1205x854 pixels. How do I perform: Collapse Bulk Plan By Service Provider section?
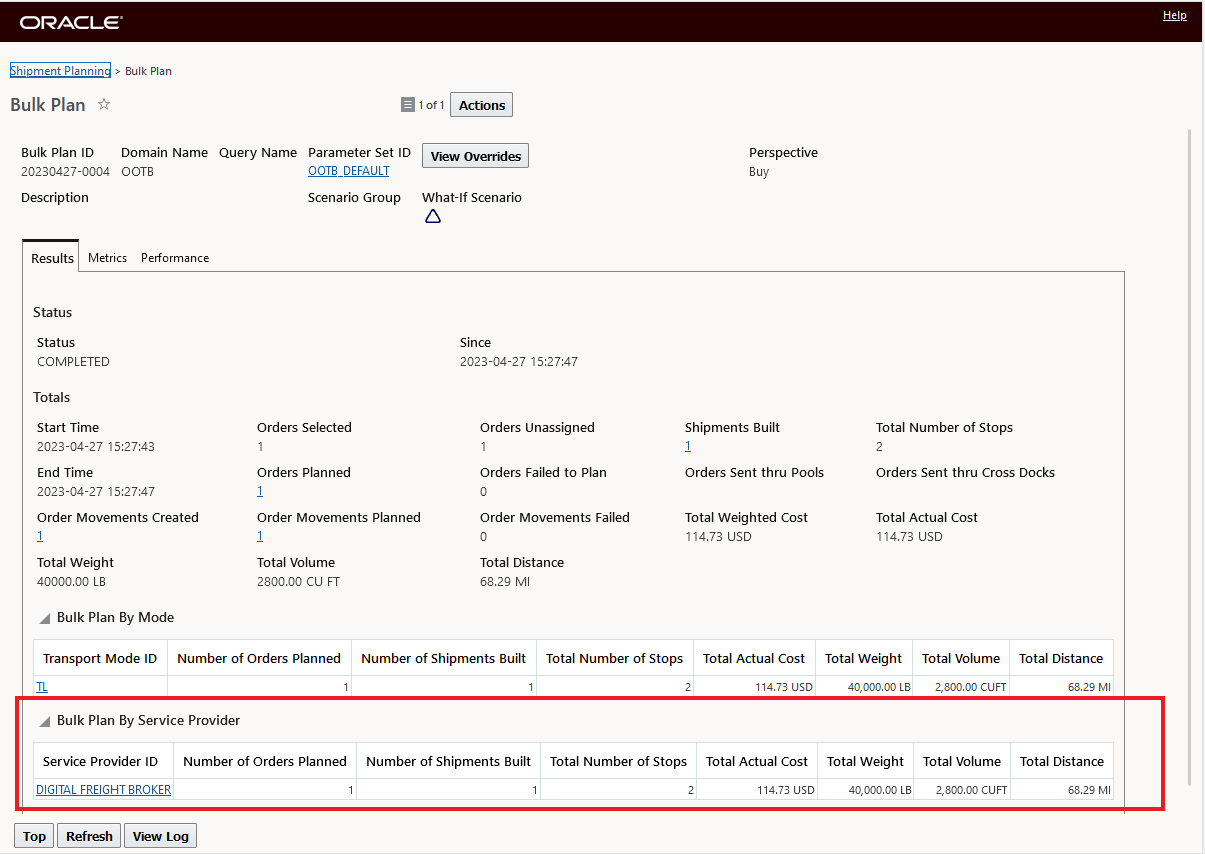(44, 721)
